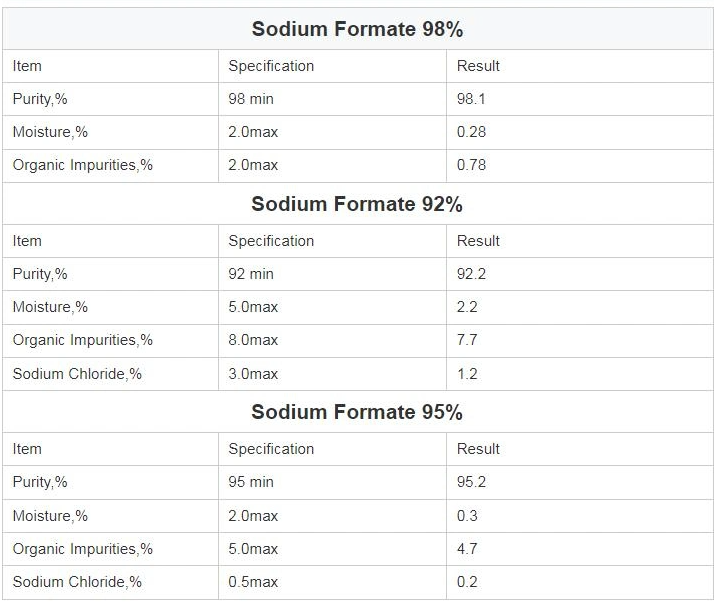
Task: Select the 1.2 sodium chloride result
Action: tap(467, 374)
